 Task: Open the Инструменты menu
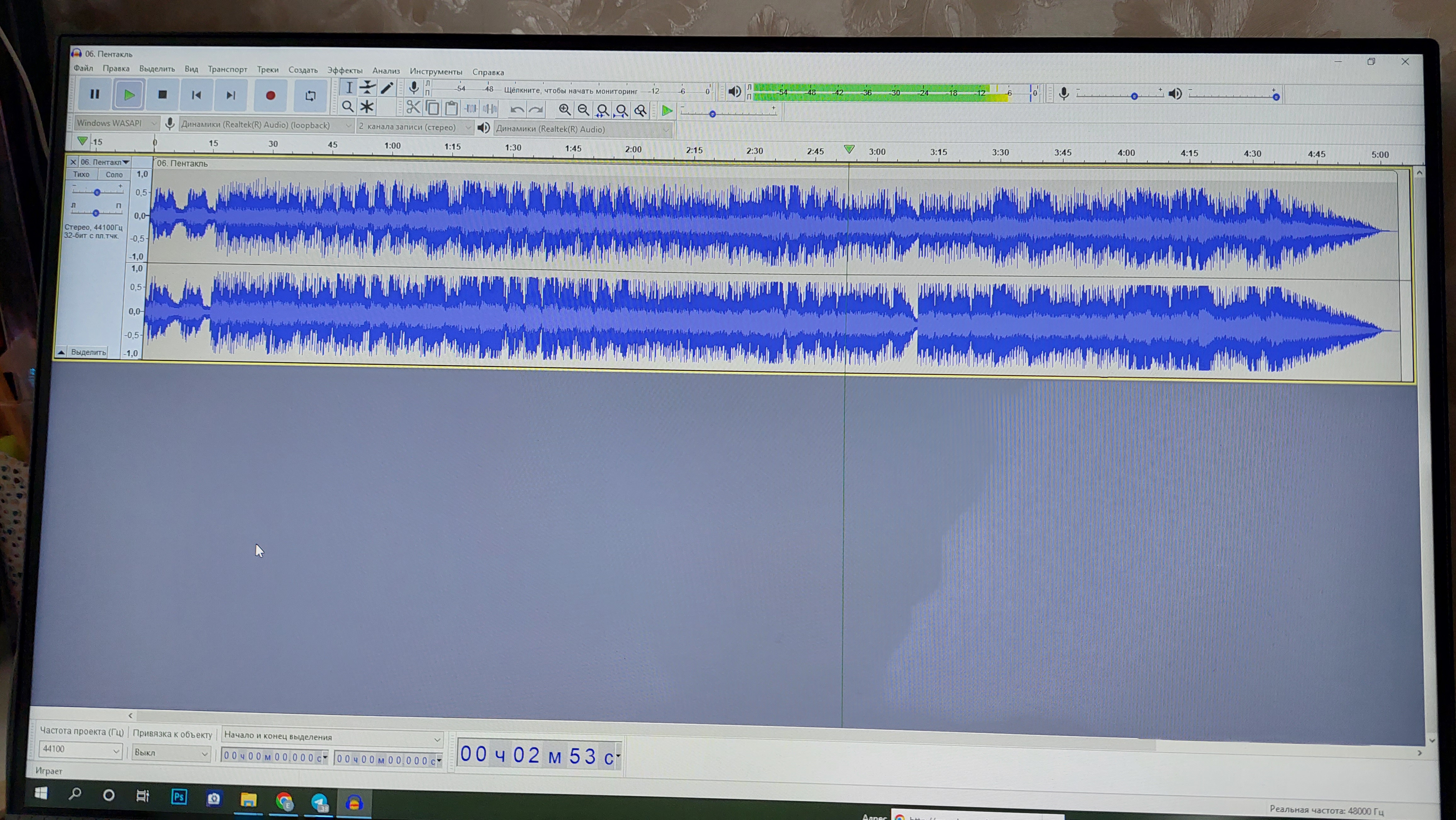pos(436,72)
